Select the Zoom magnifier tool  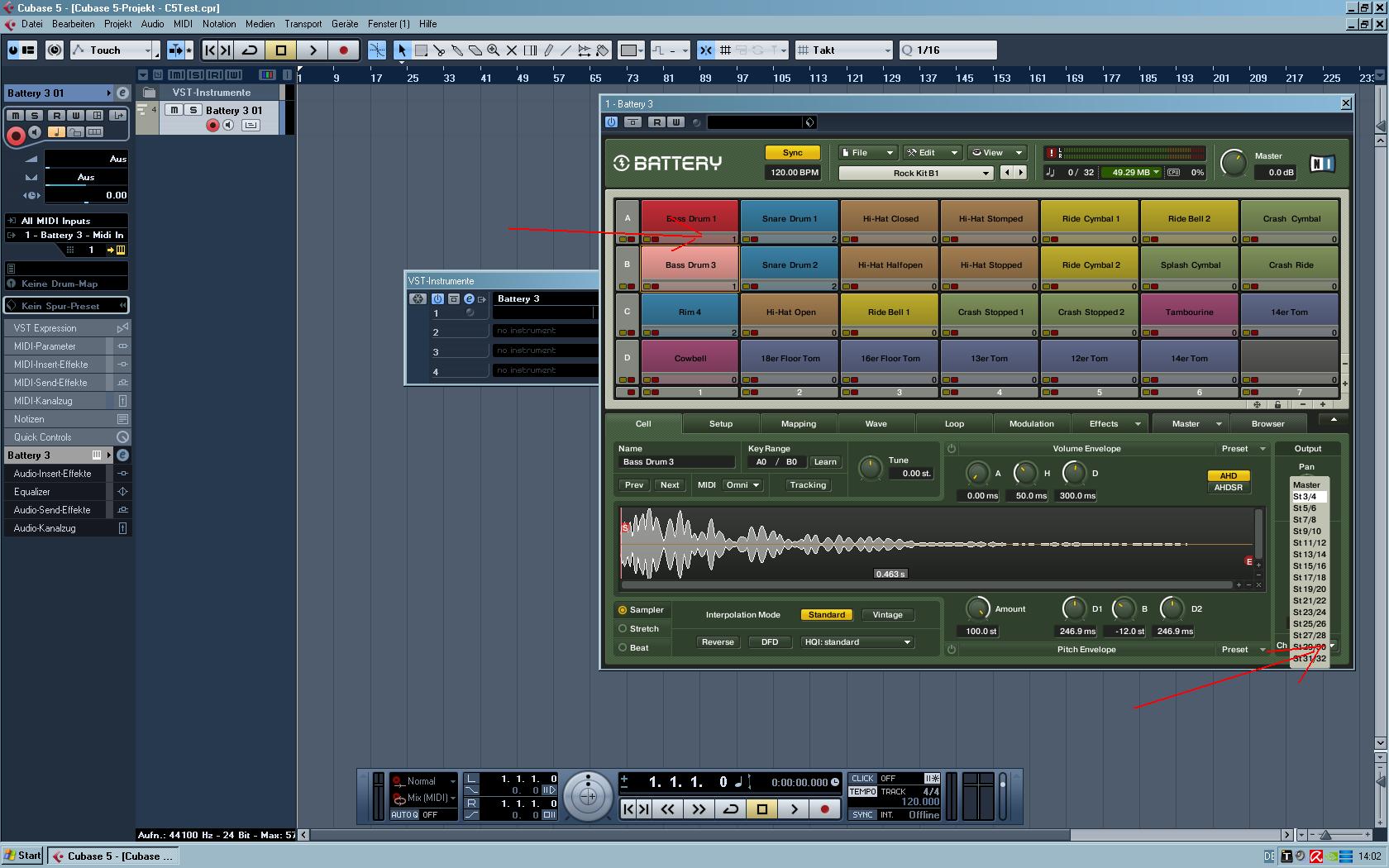[x=494, y=50]
